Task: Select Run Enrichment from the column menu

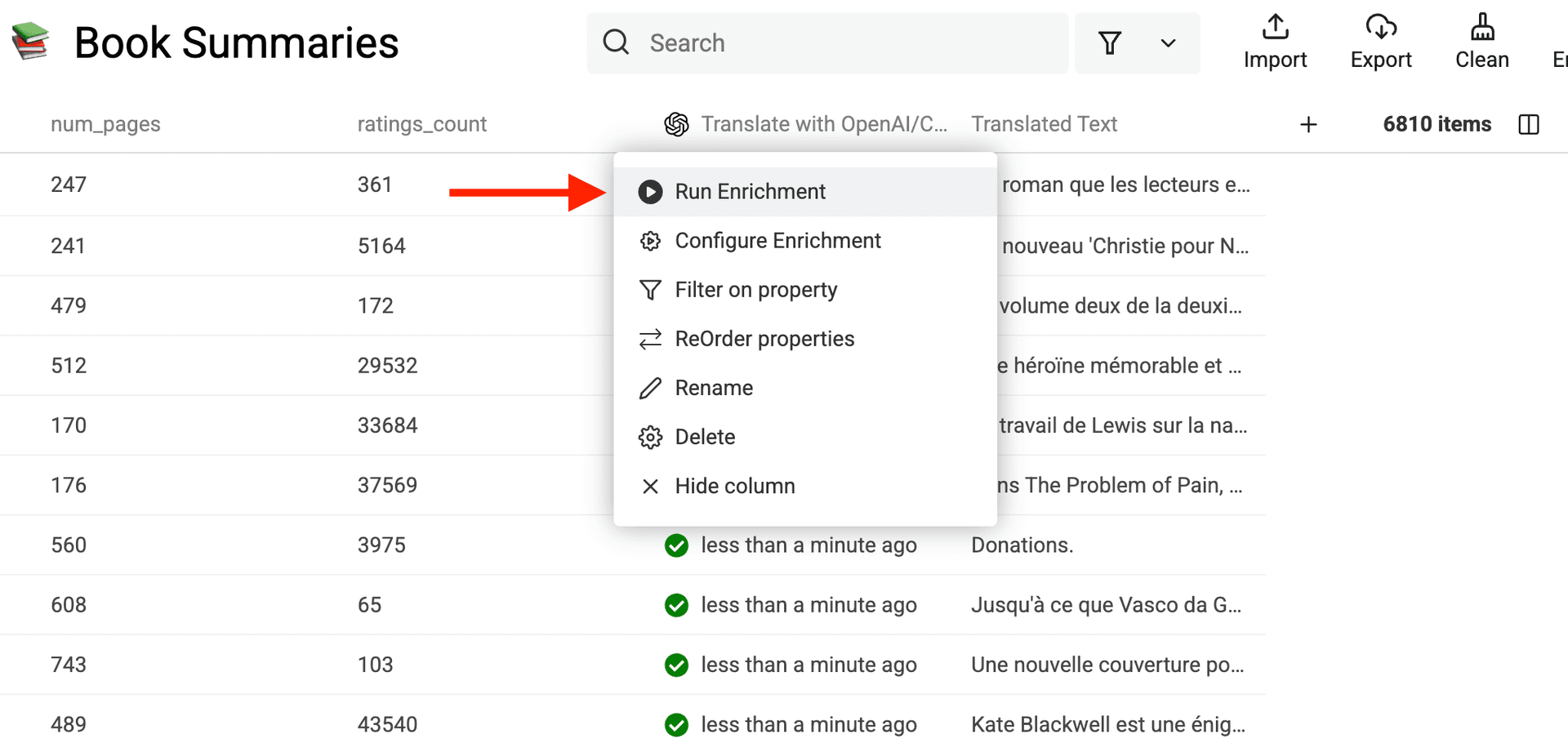Action: point(750,191)
